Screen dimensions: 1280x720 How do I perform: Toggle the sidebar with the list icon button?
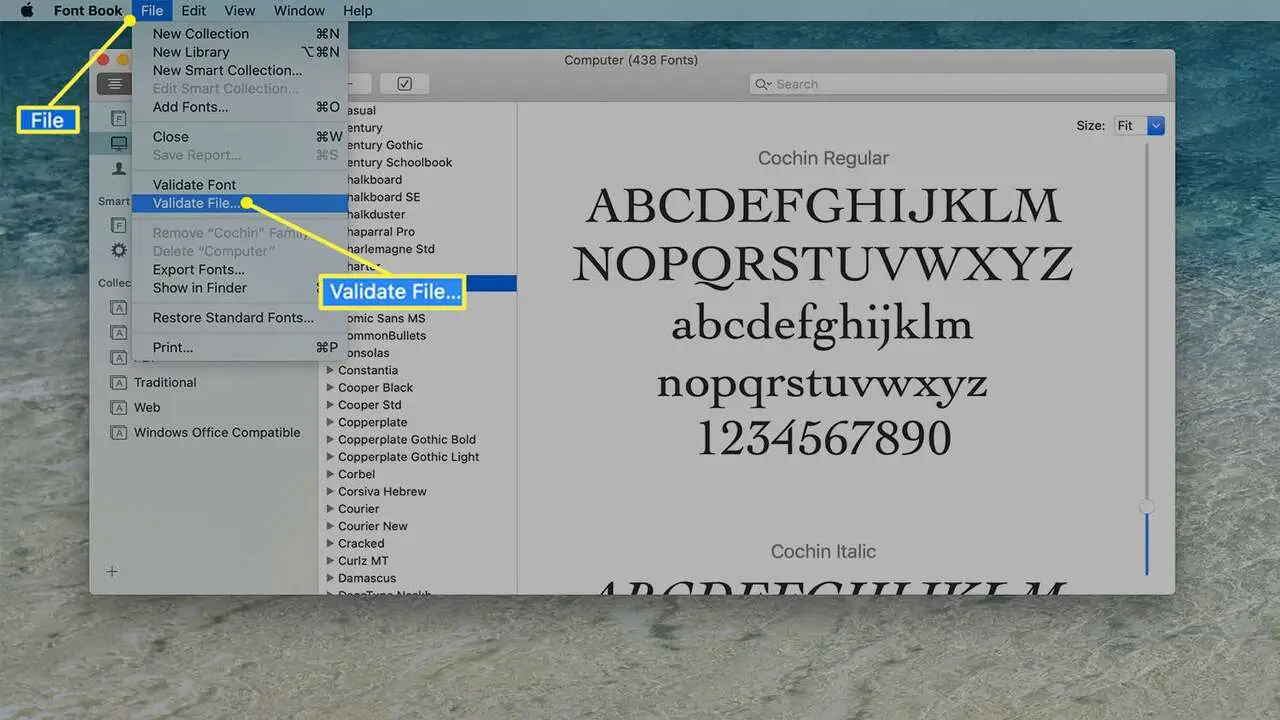pyautogui.click(x=114, y=84)
